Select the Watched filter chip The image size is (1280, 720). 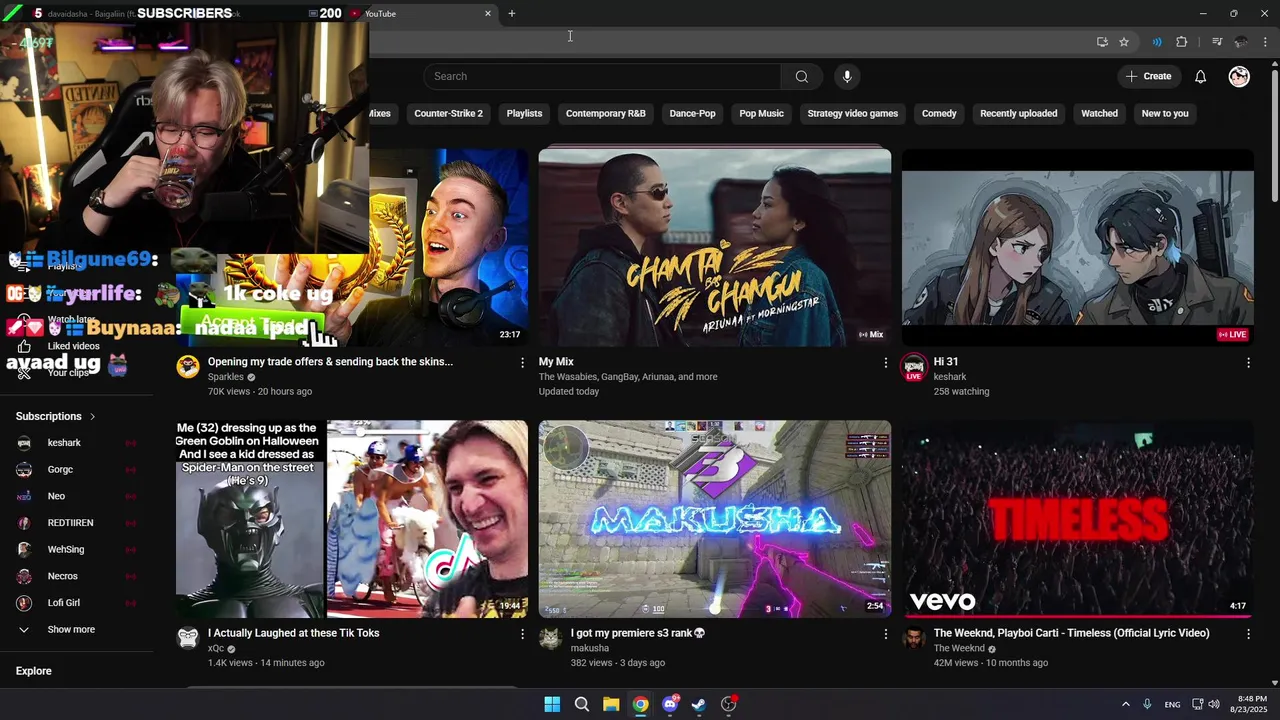(1099, 113)
